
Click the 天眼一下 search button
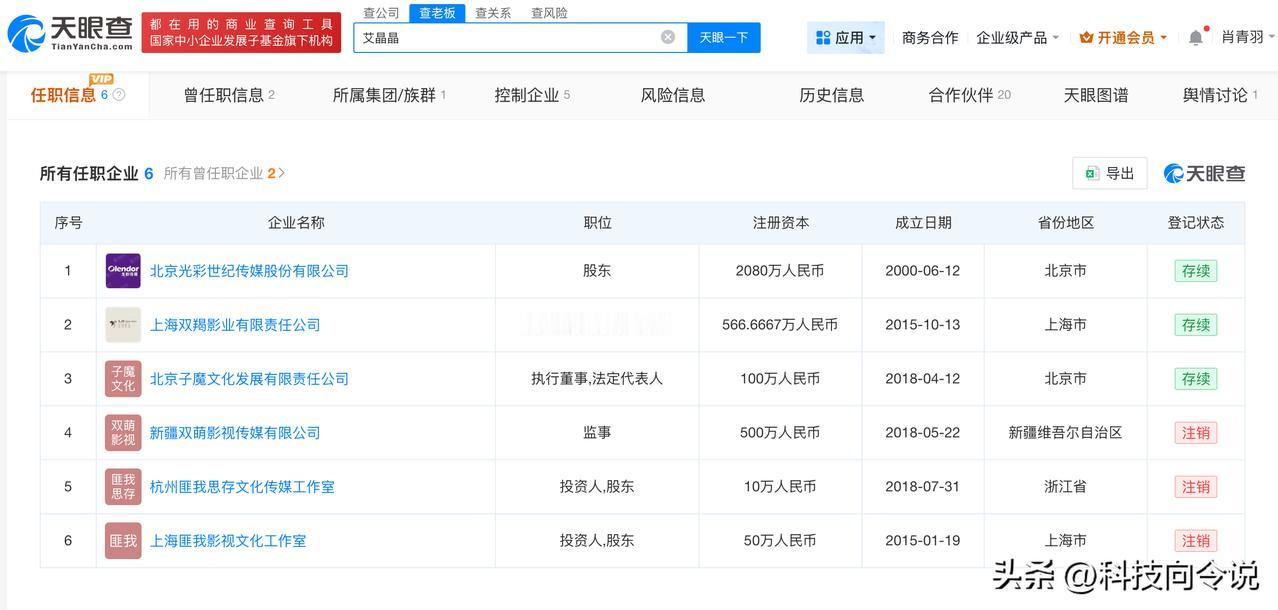(723, 36)
